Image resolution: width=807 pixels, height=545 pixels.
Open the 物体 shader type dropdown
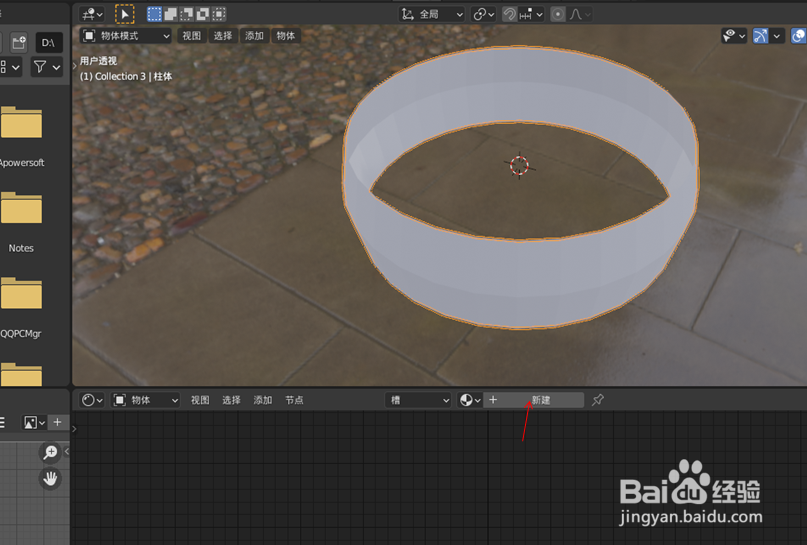coord(146,400)
